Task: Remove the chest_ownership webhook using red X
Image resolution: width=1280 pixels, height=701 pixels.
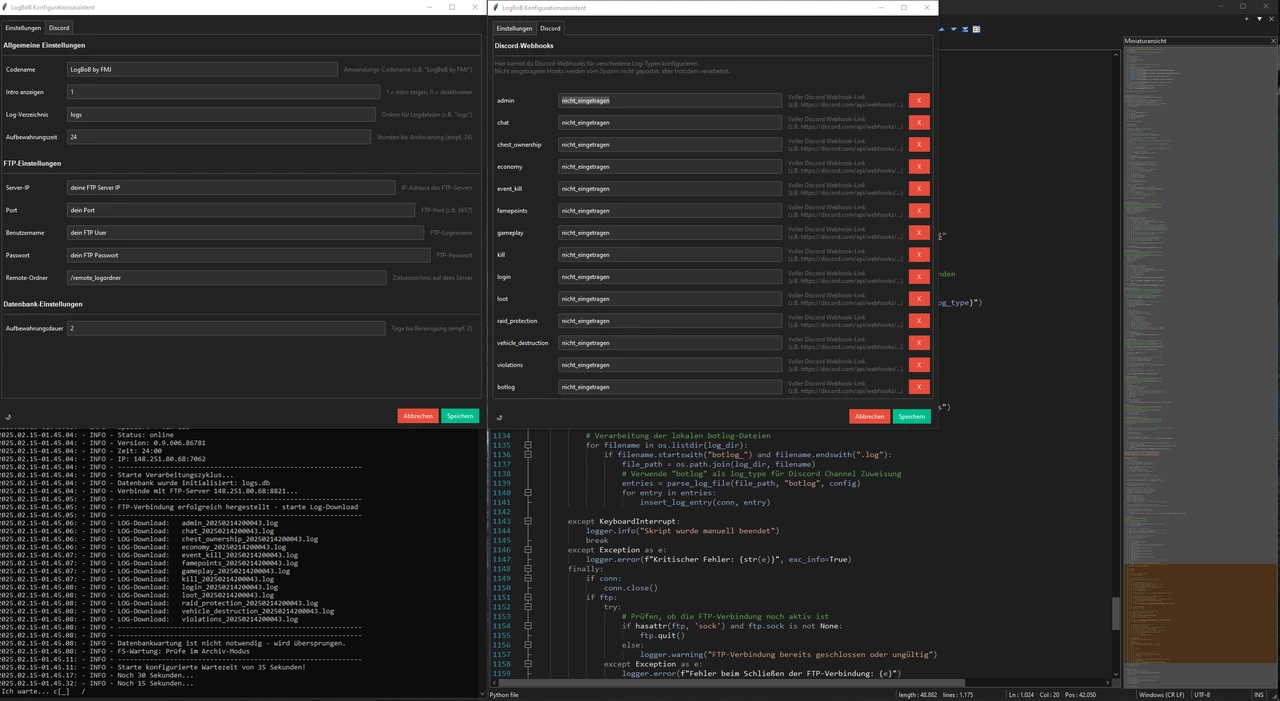Action: (x=919, y=144)
